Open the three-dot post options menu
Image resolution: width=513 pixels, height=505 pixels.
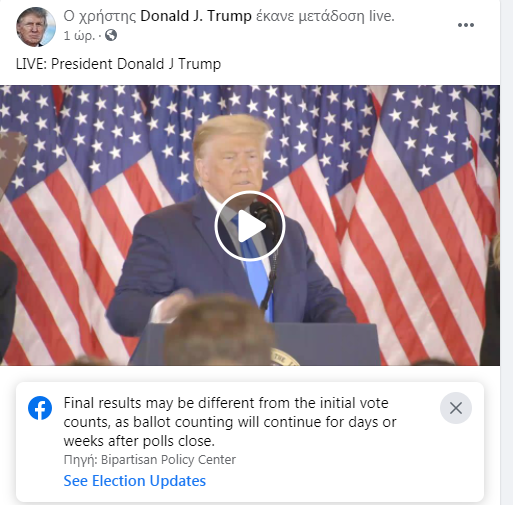(x=466, y=25)
